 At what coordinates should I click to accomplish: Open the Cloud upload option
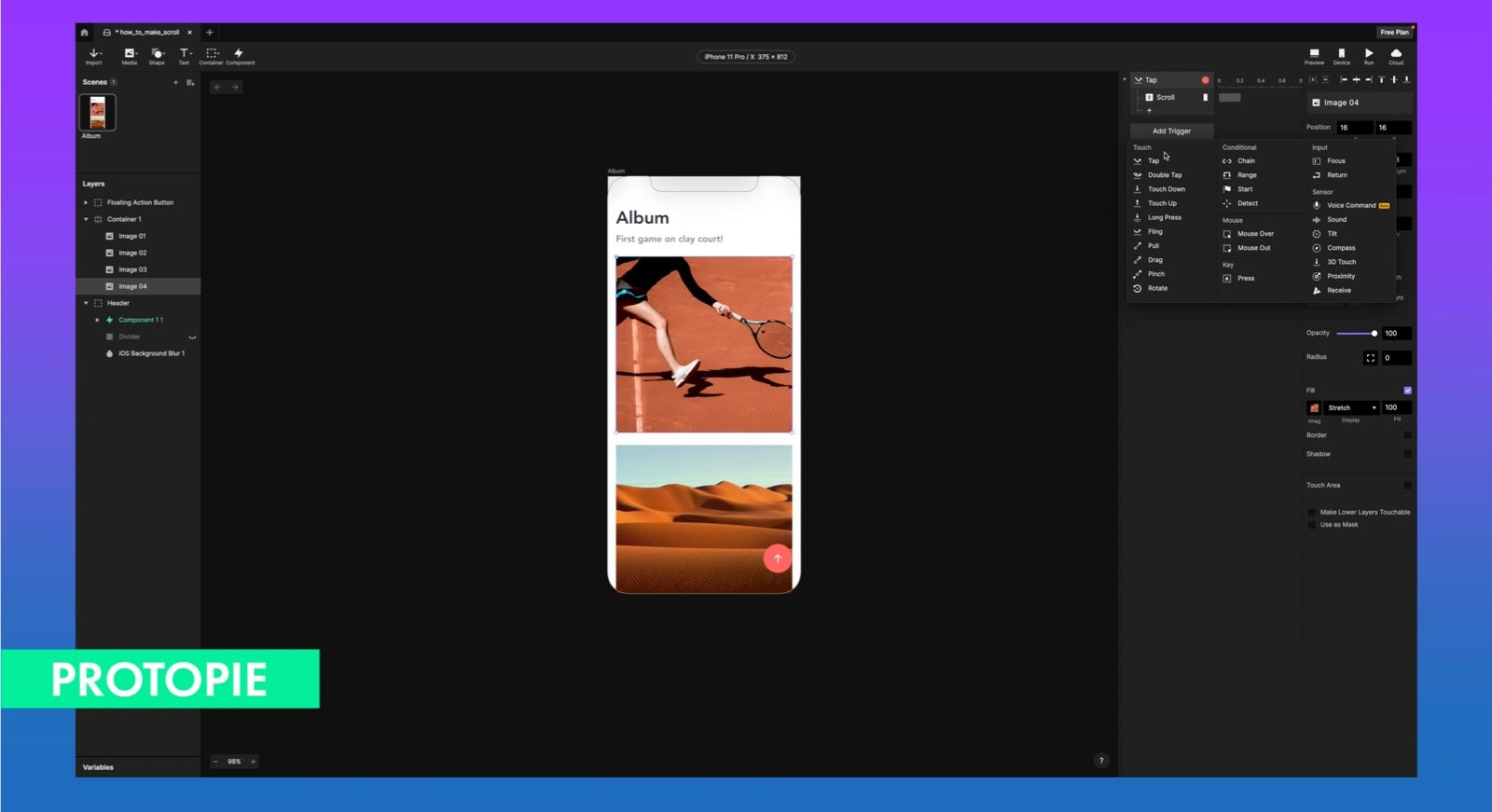tap(1396, 57)
